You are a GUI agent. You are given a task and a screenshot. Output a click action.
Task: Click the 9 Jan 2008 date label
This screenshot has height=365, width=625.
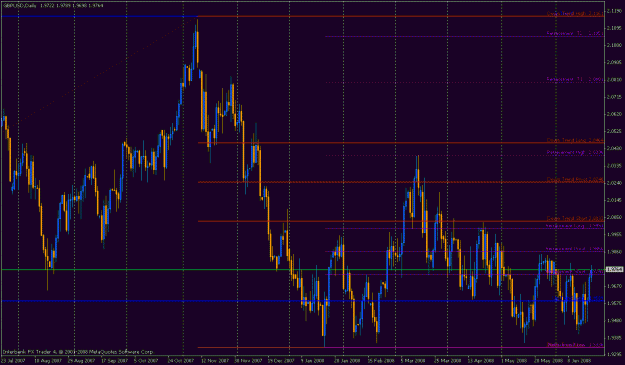[x=312, y=361]
